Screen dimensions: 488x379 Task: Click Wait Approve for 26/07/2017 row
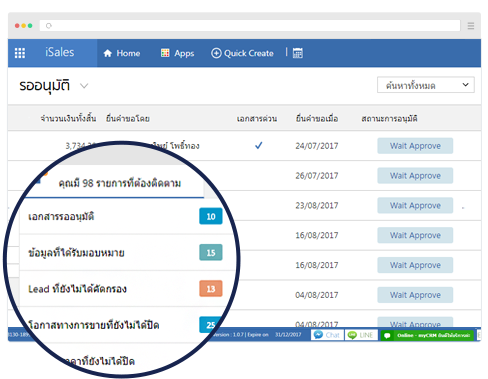coord(415,176)
